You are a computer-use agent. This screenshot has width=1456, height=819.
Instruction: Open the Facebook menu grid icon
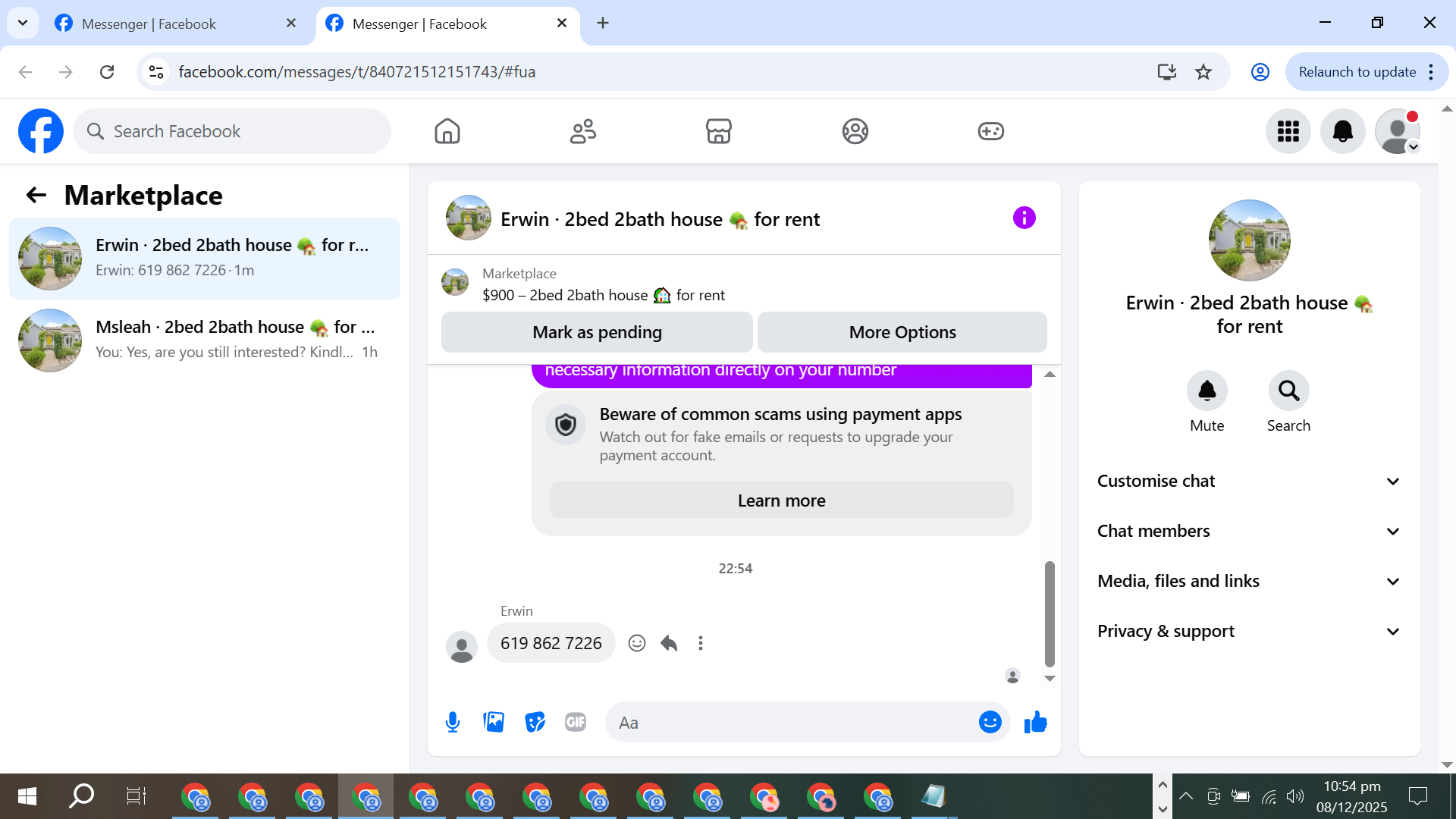click(x=1288, y=131)
